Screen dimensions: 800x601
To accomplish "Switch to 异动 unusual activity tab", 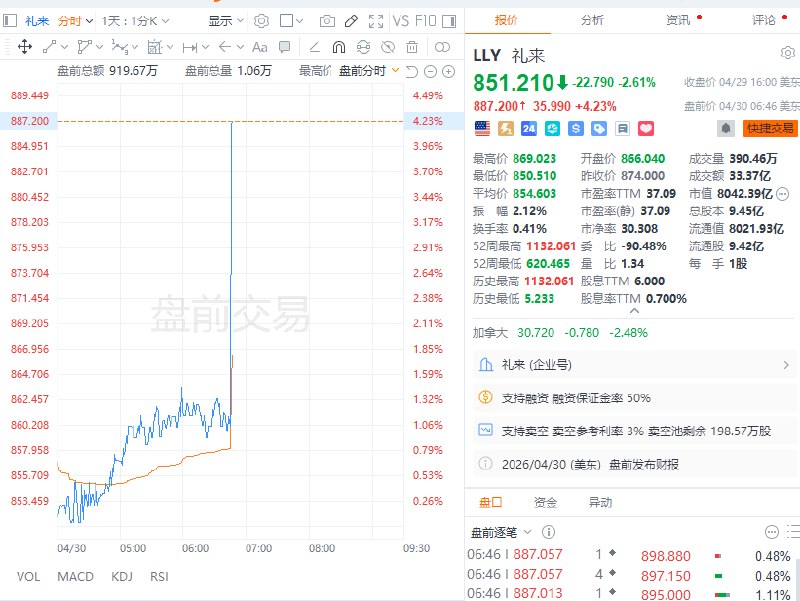I will pyautogui.click(x=600, y=503).
